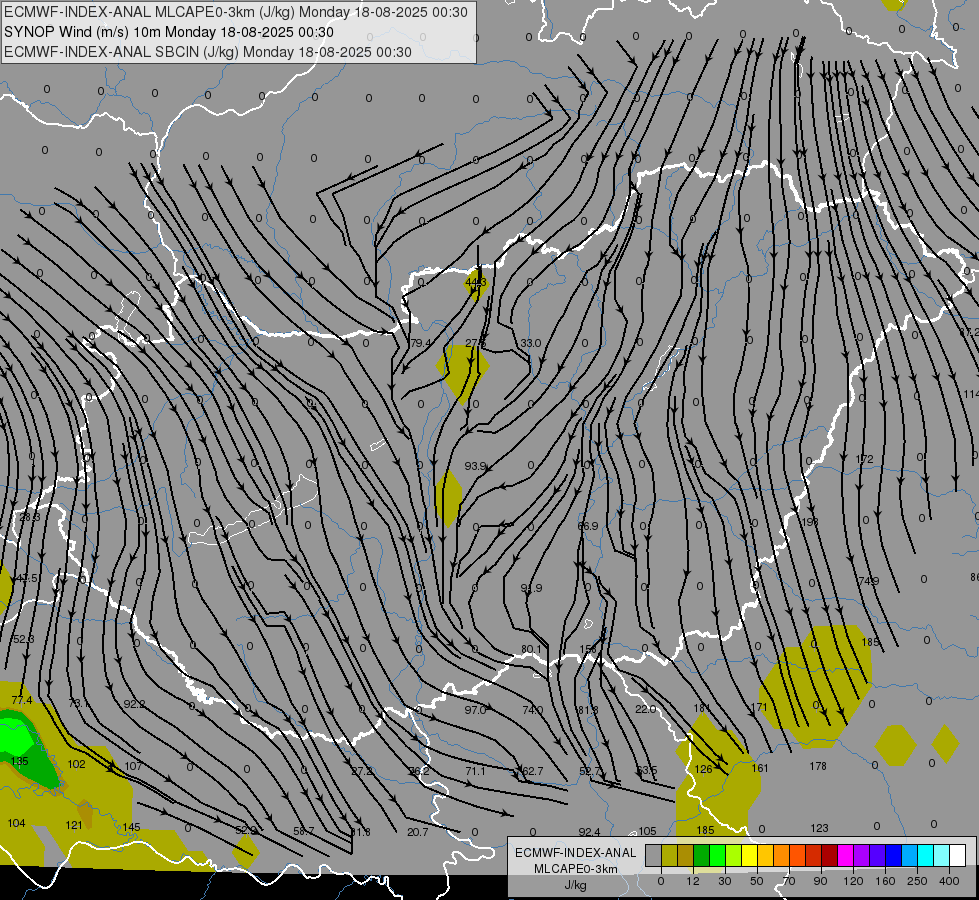Viewport: 979px width, 900px height.
Task: Click the legend tick label 70
Action: tap(789, 881)
